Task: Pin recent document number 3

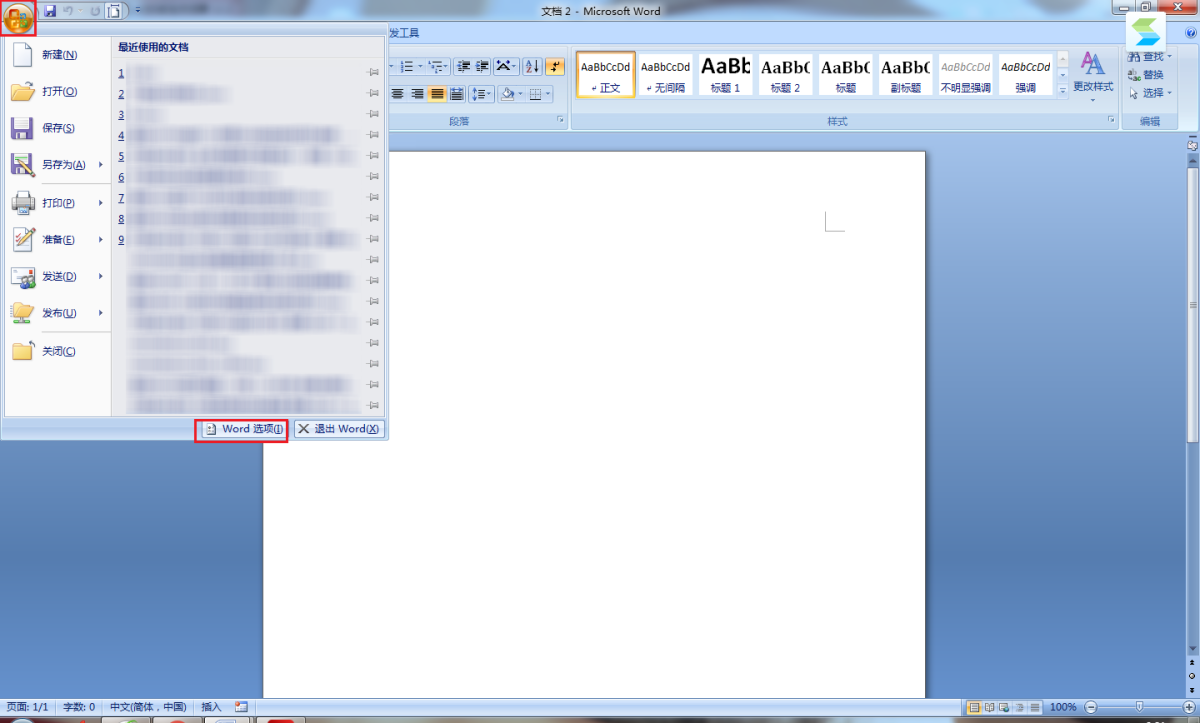Action: click(373, 114)
